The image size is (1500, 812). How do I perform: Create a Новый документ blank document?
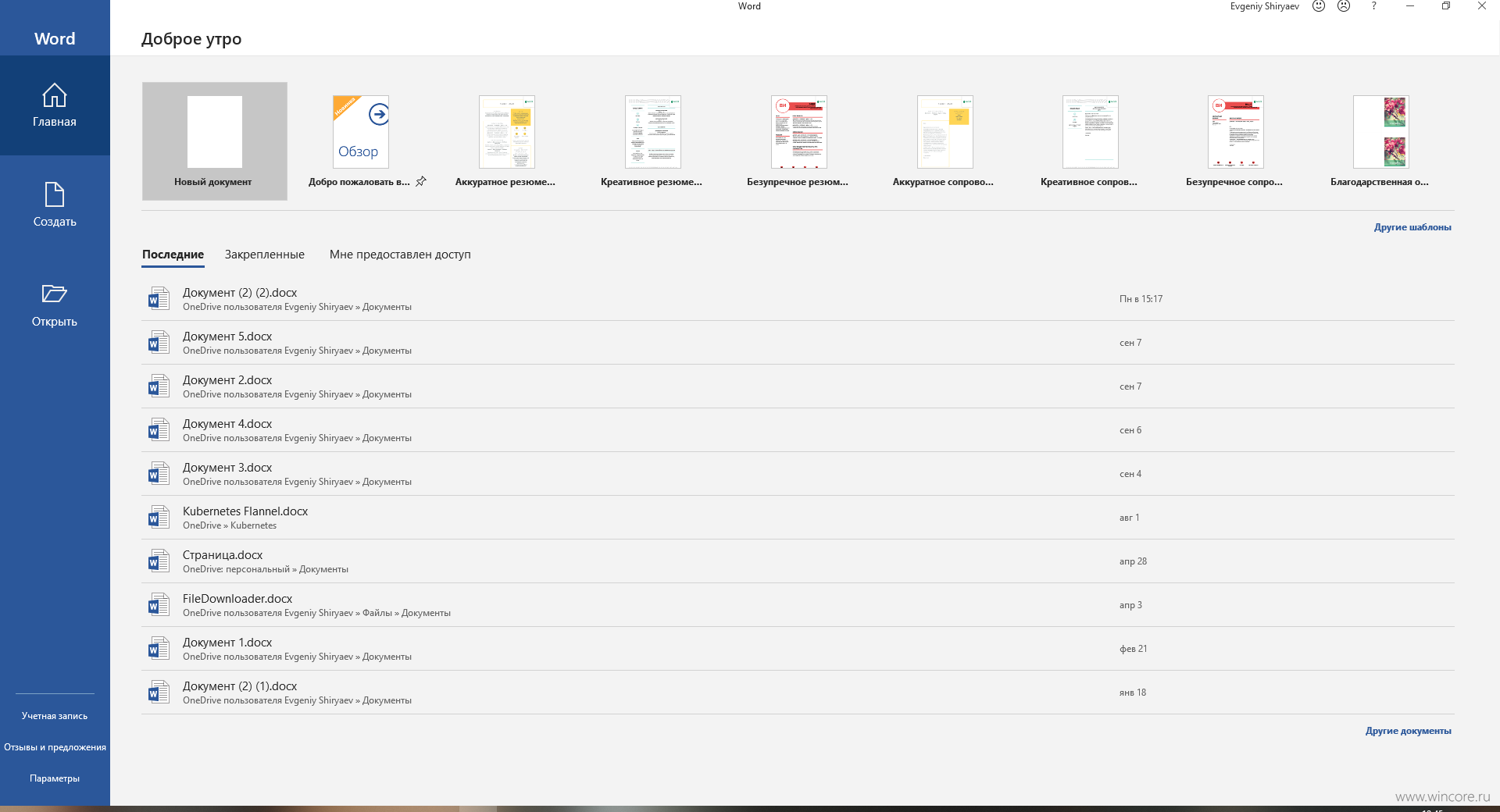click(x=215, y=141)
